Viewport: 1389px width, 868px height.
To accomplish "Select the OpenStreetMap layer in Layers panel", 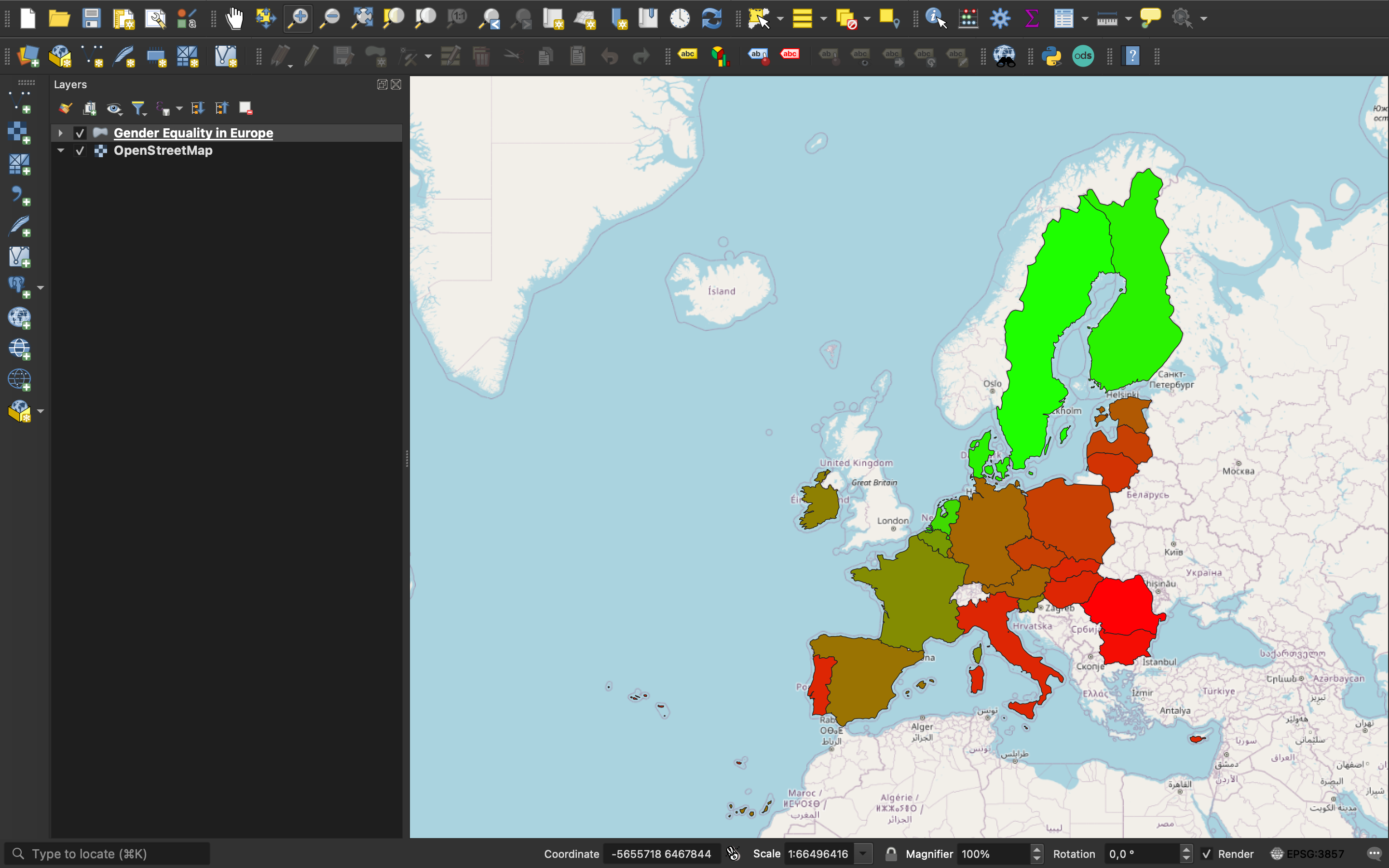I will pos(163,150).
